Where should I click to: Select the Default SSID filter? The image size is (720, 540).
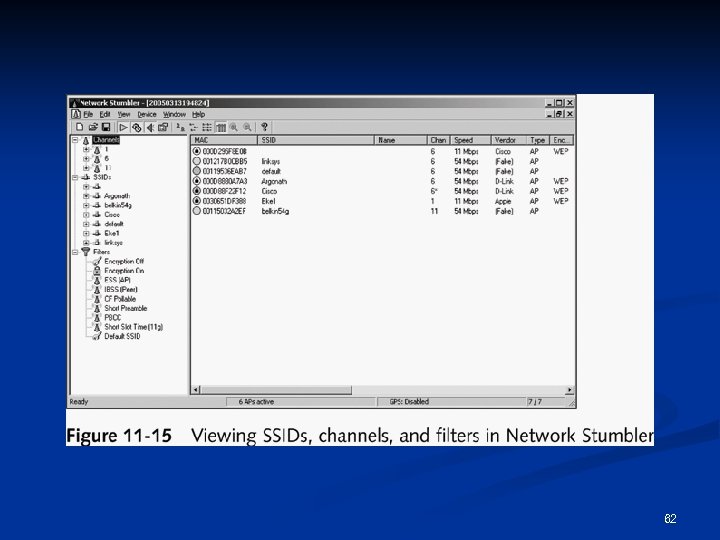122,336
